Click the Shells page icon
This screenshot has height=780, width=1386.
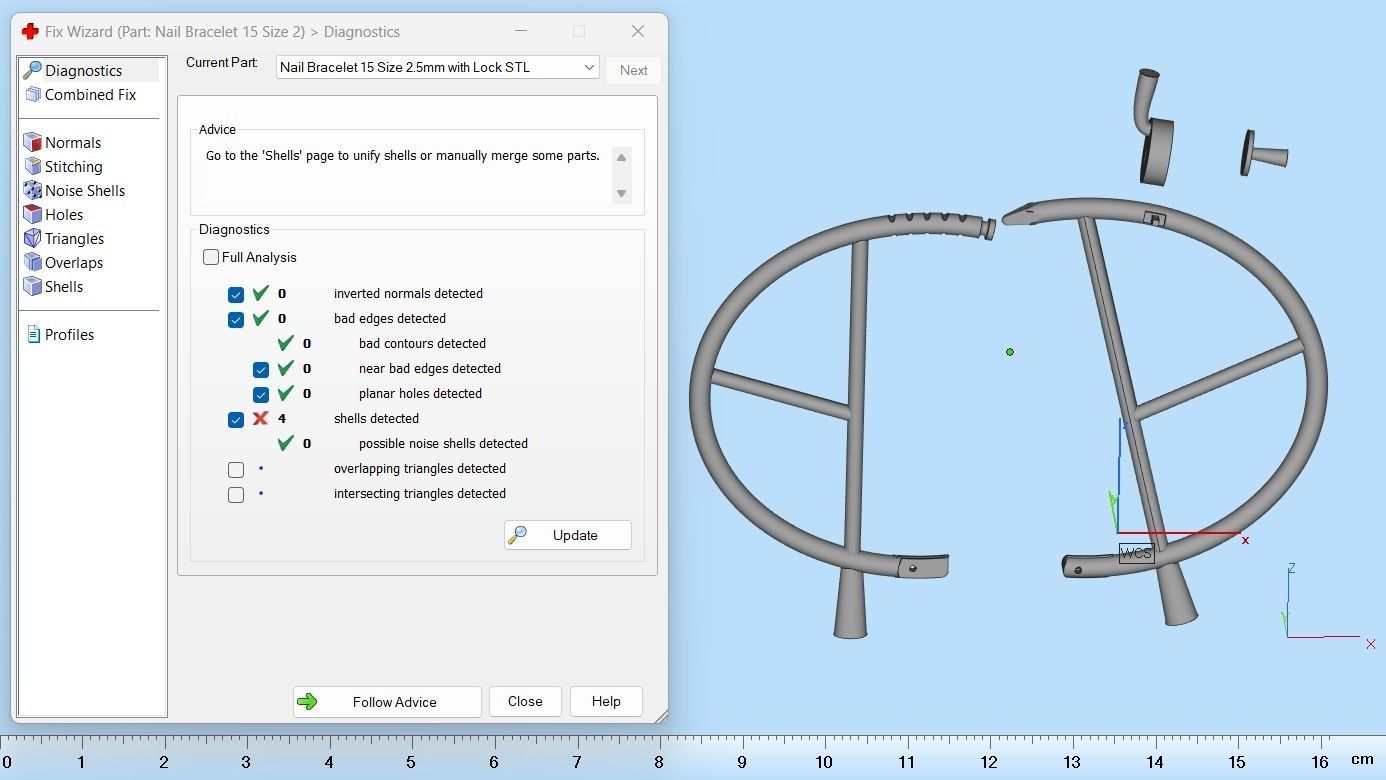(32, 287)
